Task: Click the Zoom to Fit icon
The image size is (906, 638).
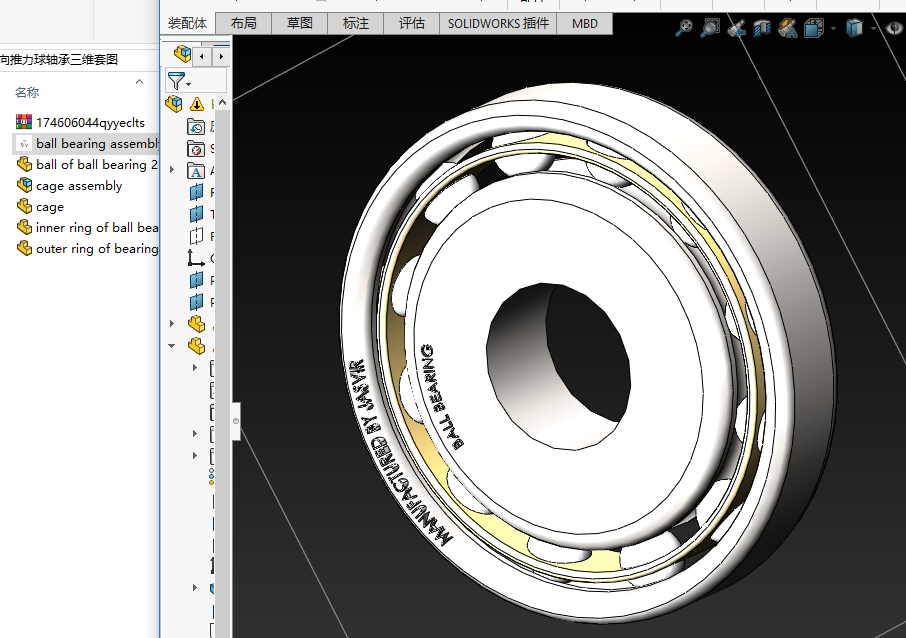Action: coord(684,28)
